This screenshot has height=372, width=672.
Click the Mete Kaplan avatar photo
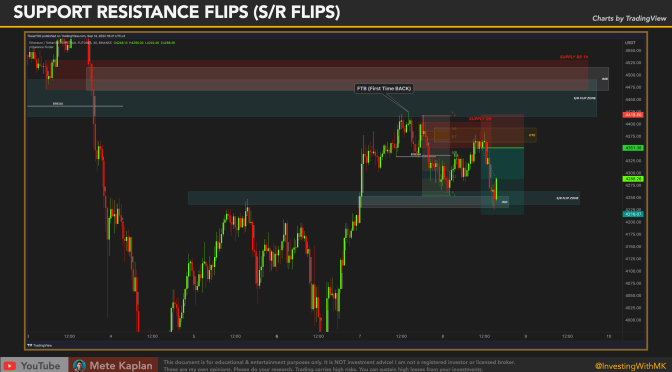(79, 366)
